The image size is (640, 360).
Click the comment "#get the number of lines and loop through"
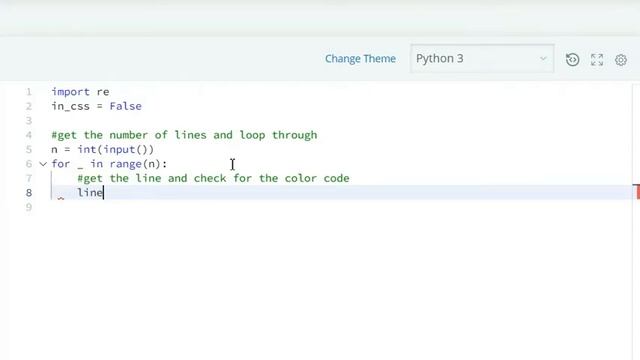(184, 135)
